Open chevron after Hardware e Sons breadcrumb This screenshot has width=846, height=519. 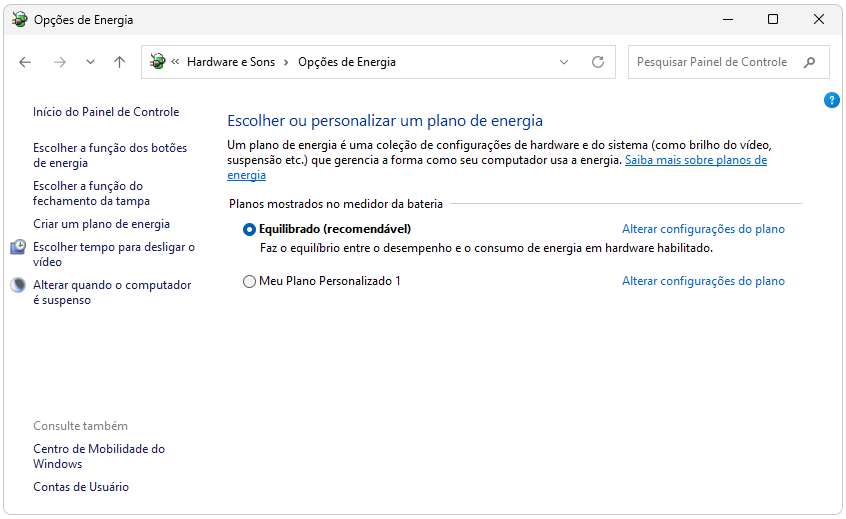286,63
